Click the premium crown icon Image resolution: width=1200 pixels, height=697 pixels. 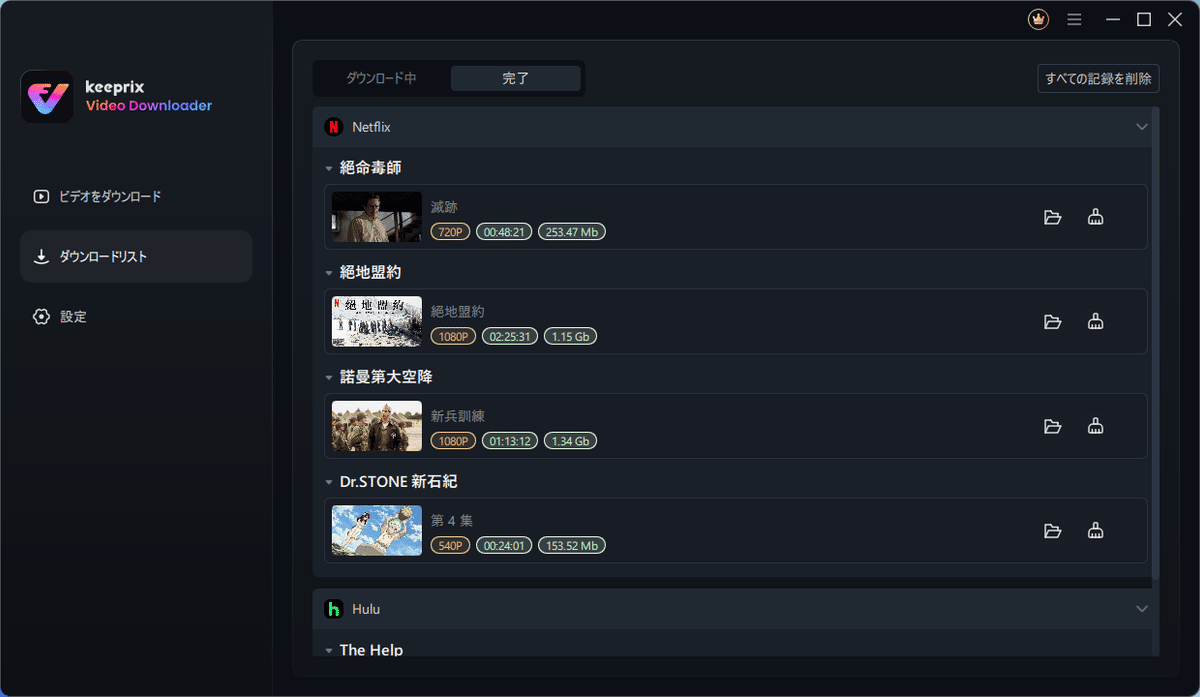tap(1039, 19)
